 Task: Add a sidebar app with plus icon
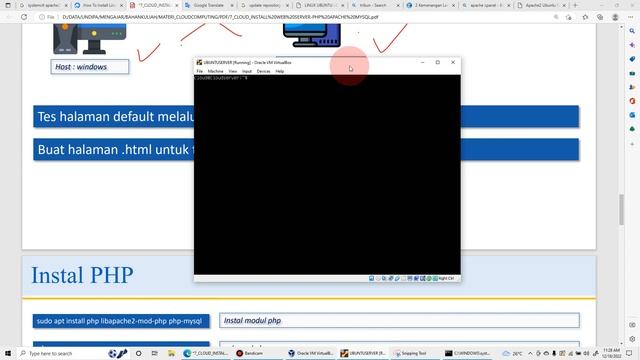pyautogui.click(x=632, y=144)
